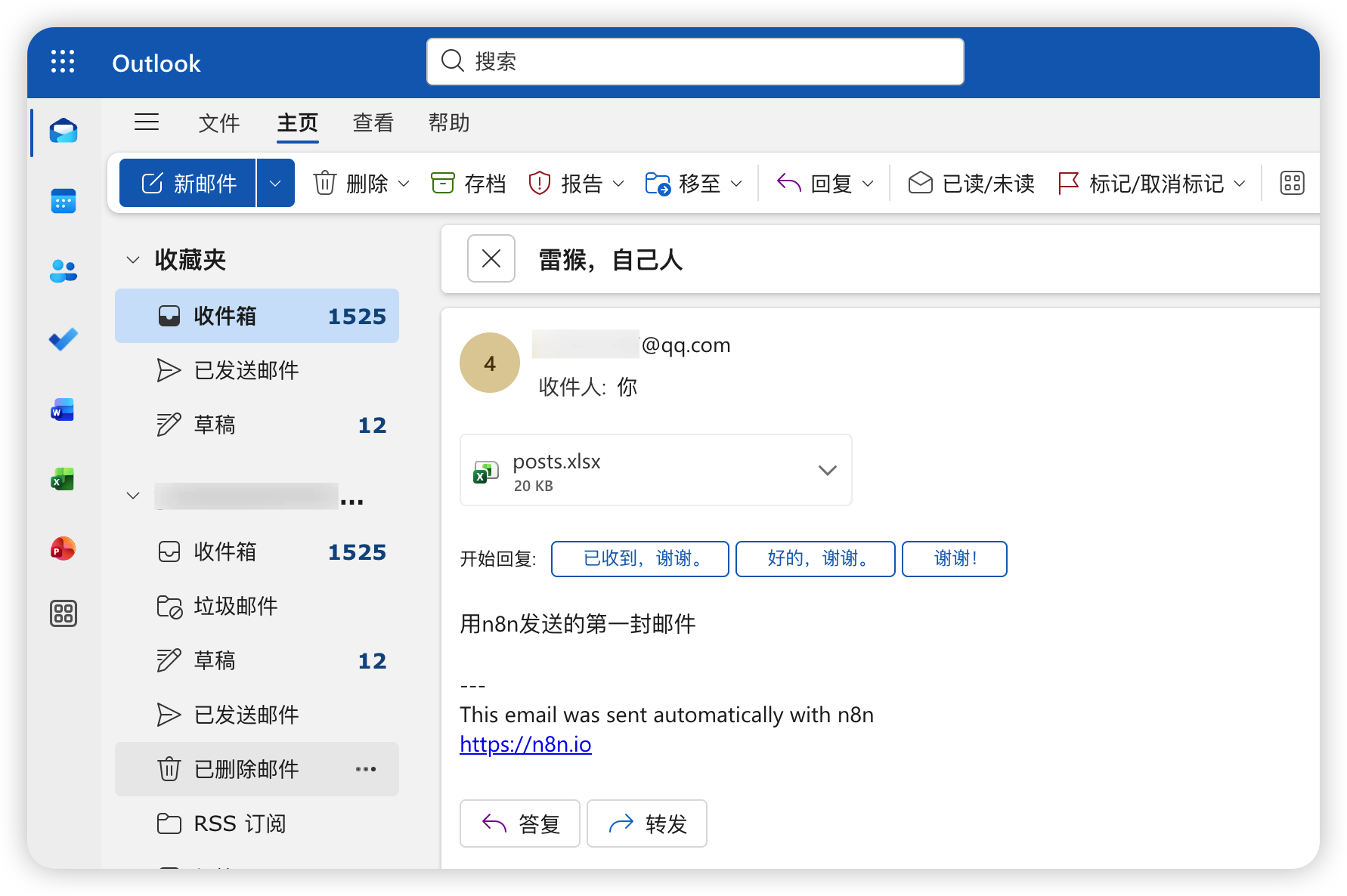
Task: Open 草稿 folder under 收藏夹
Action: pos(257,425)
